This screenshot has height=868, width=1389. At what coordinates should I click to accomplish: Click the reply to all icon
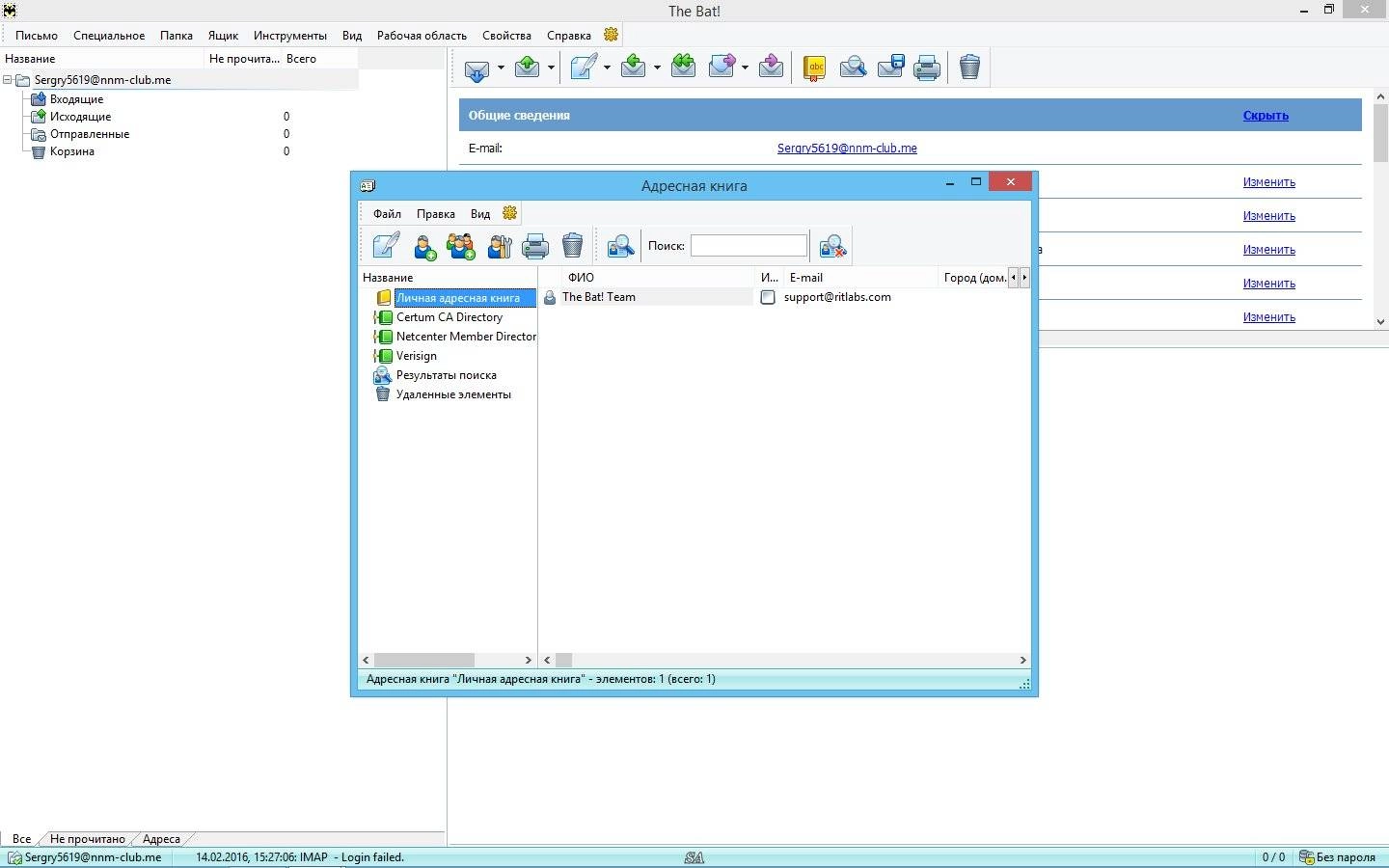point(684,67)
